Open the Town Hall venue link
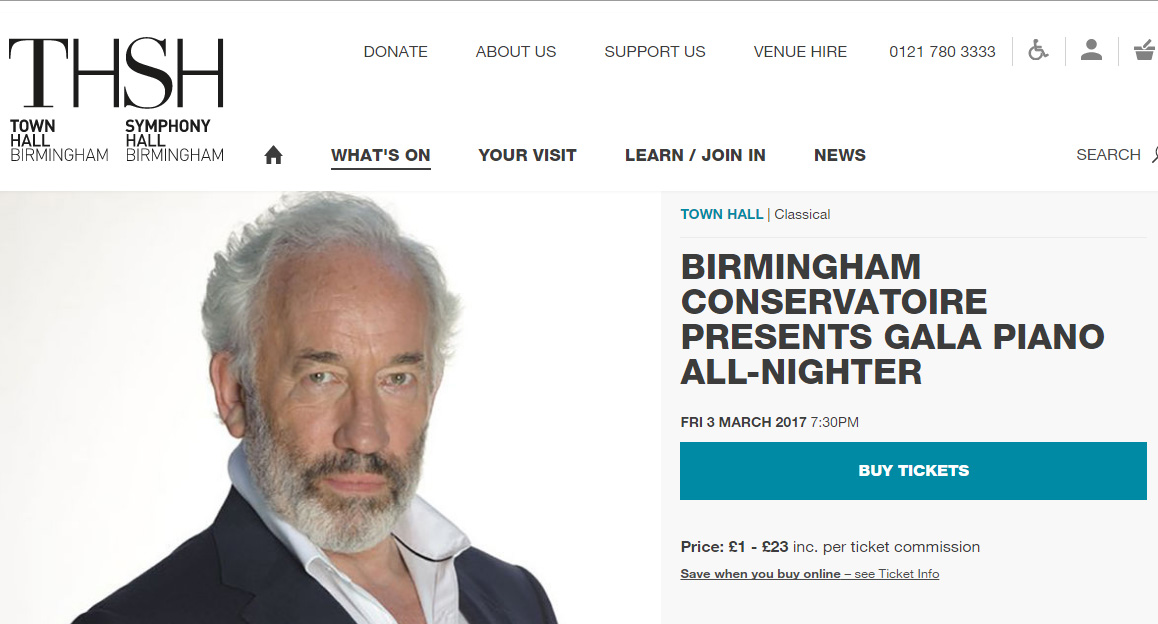The height and width of the screenshot is (624, 1158). tap(722, 214)
